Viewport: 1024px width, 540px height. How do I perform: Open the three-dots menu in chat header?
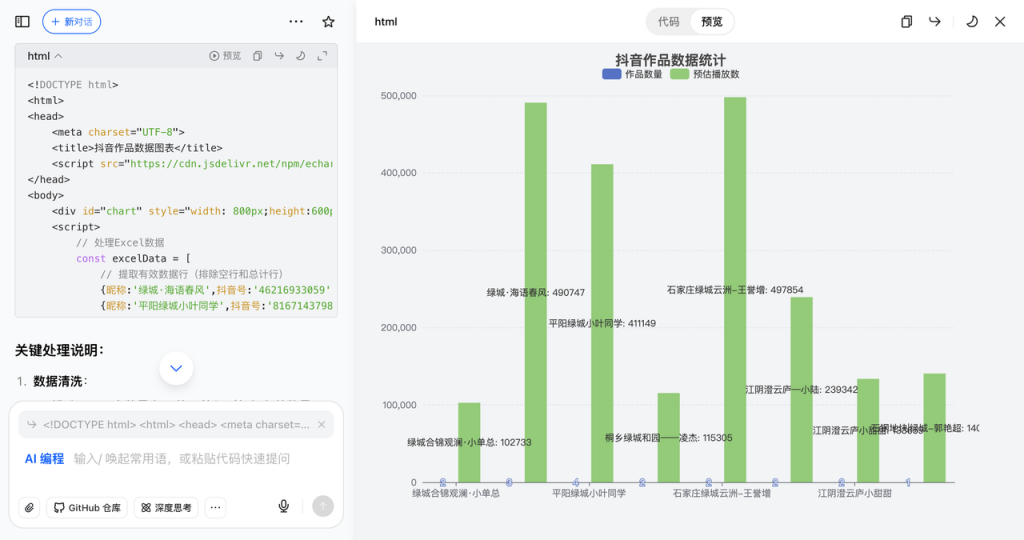296,22
